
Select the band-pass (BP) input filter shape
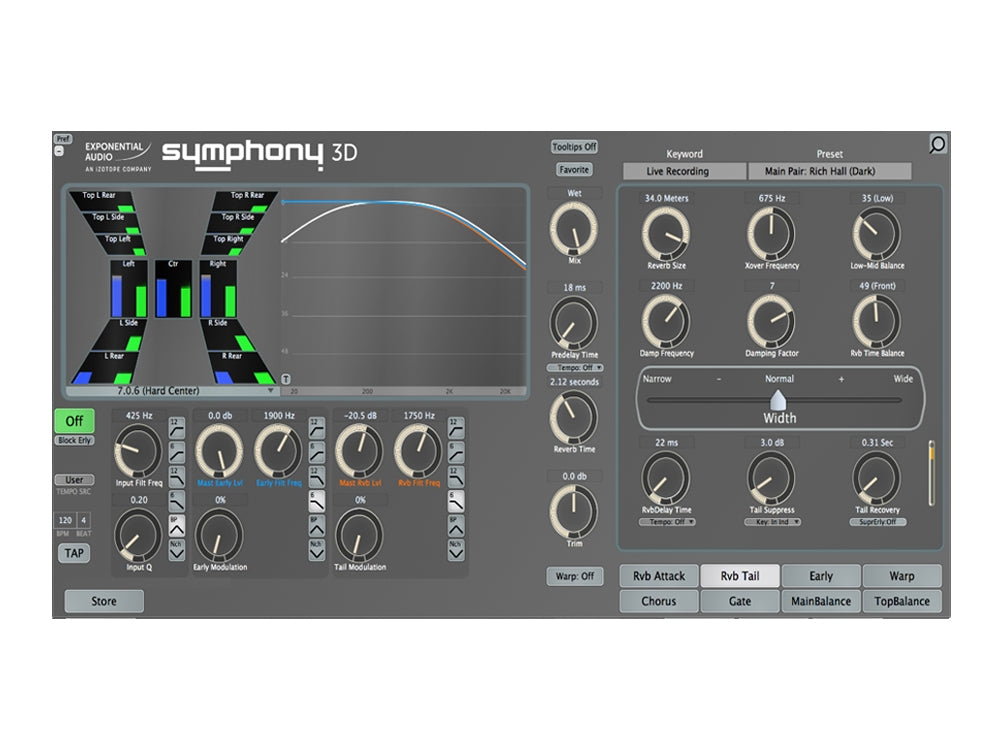[x=176, y=524]
